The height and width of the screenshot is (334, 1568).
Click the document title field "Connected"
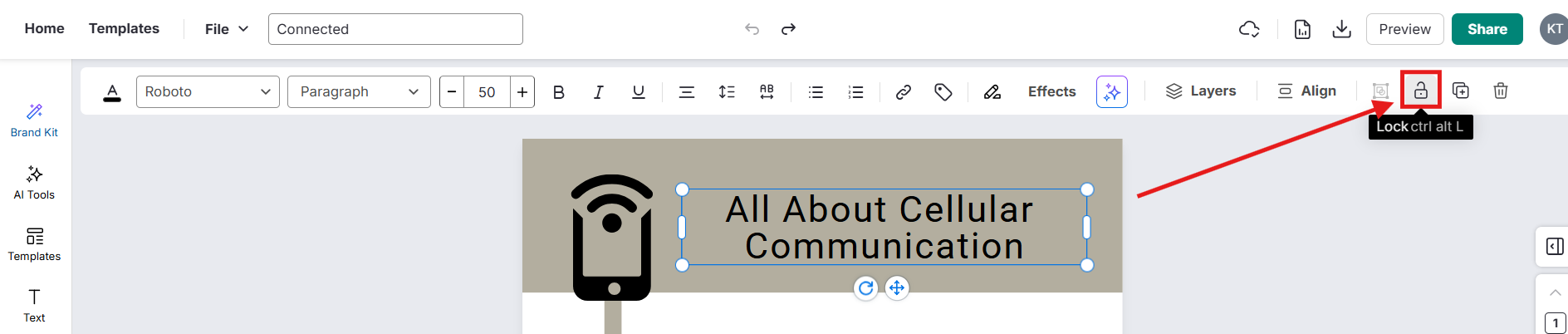click(x=395, y=29)
